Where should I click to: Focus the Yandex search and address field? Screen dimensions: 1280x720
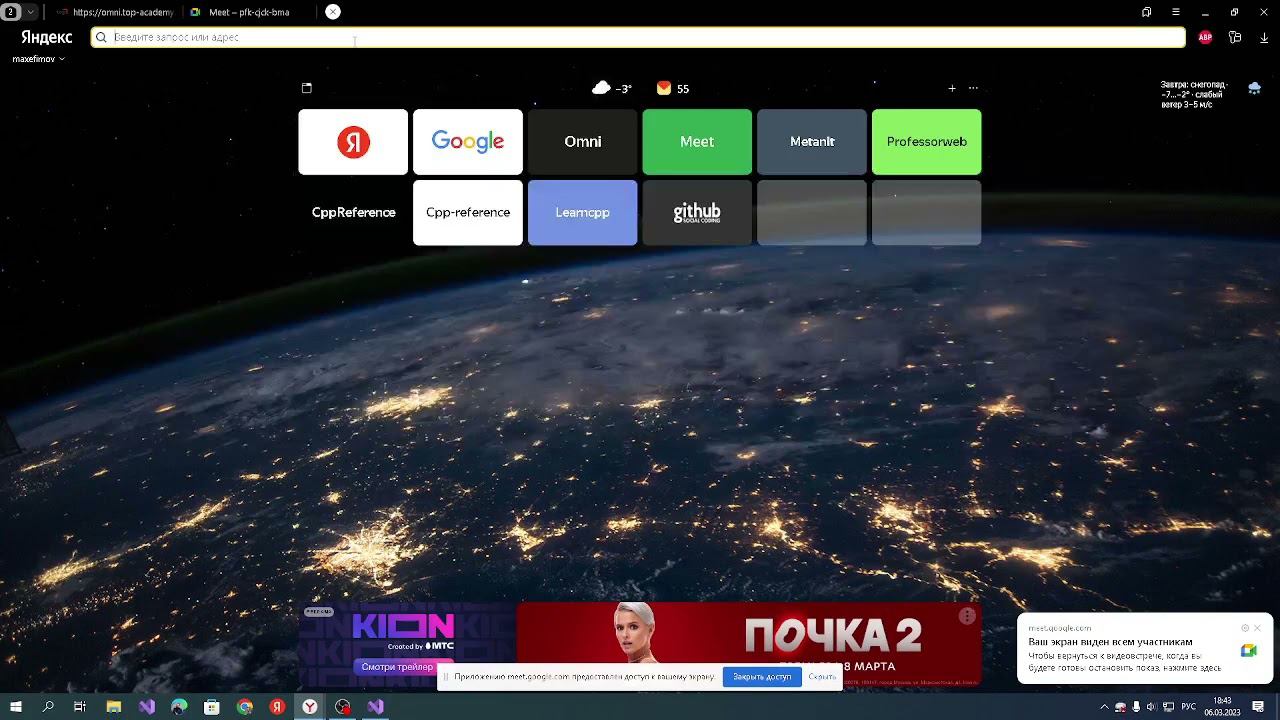point(638,37)
